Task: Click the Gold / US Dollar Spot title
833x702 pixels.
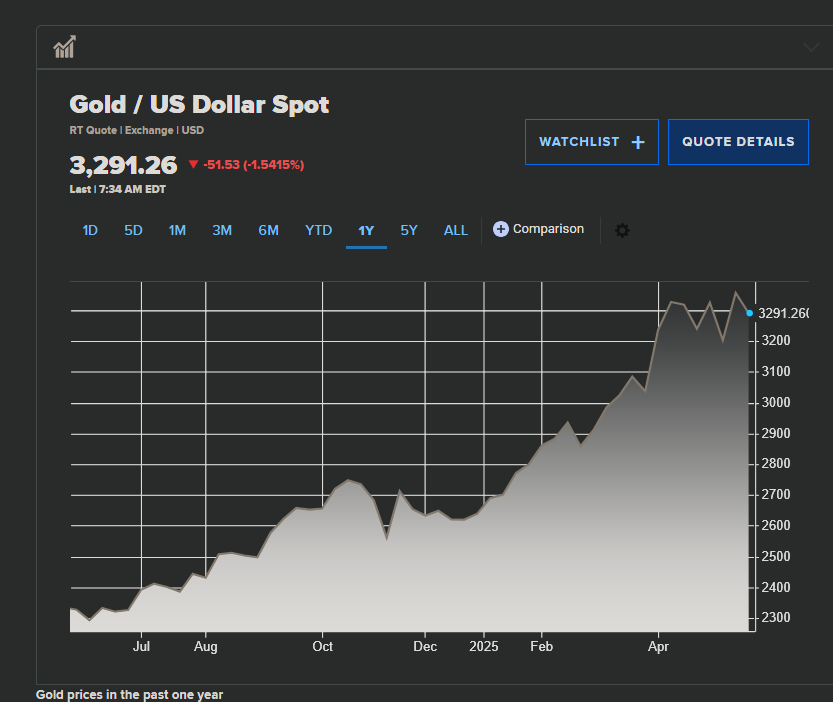Action: click(199, 104)
